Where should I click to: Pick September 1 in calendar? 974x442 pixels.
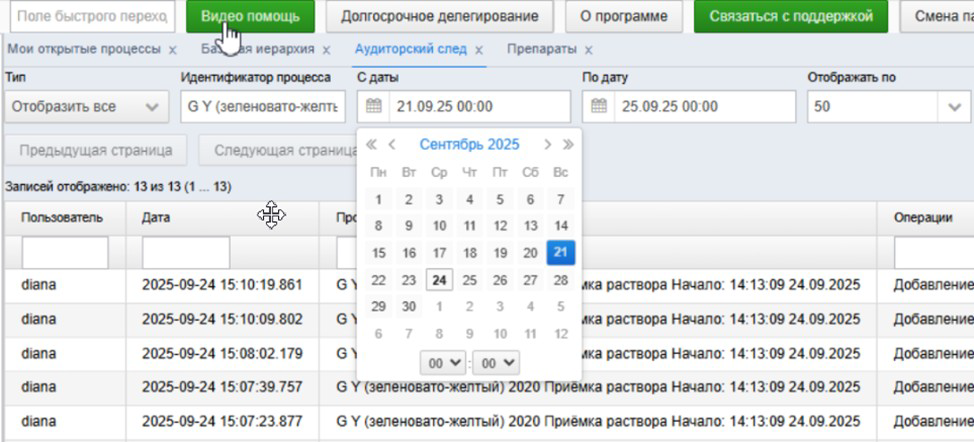click(x=379, y=200)
